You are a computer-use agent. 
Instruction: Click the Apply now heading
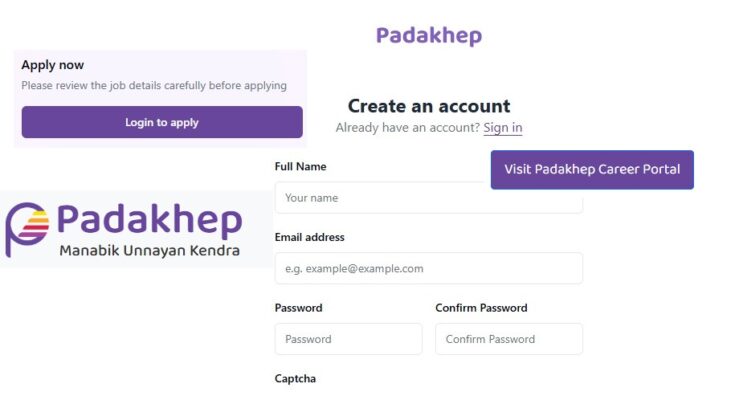pyautogui.click(x=52, y=65)
